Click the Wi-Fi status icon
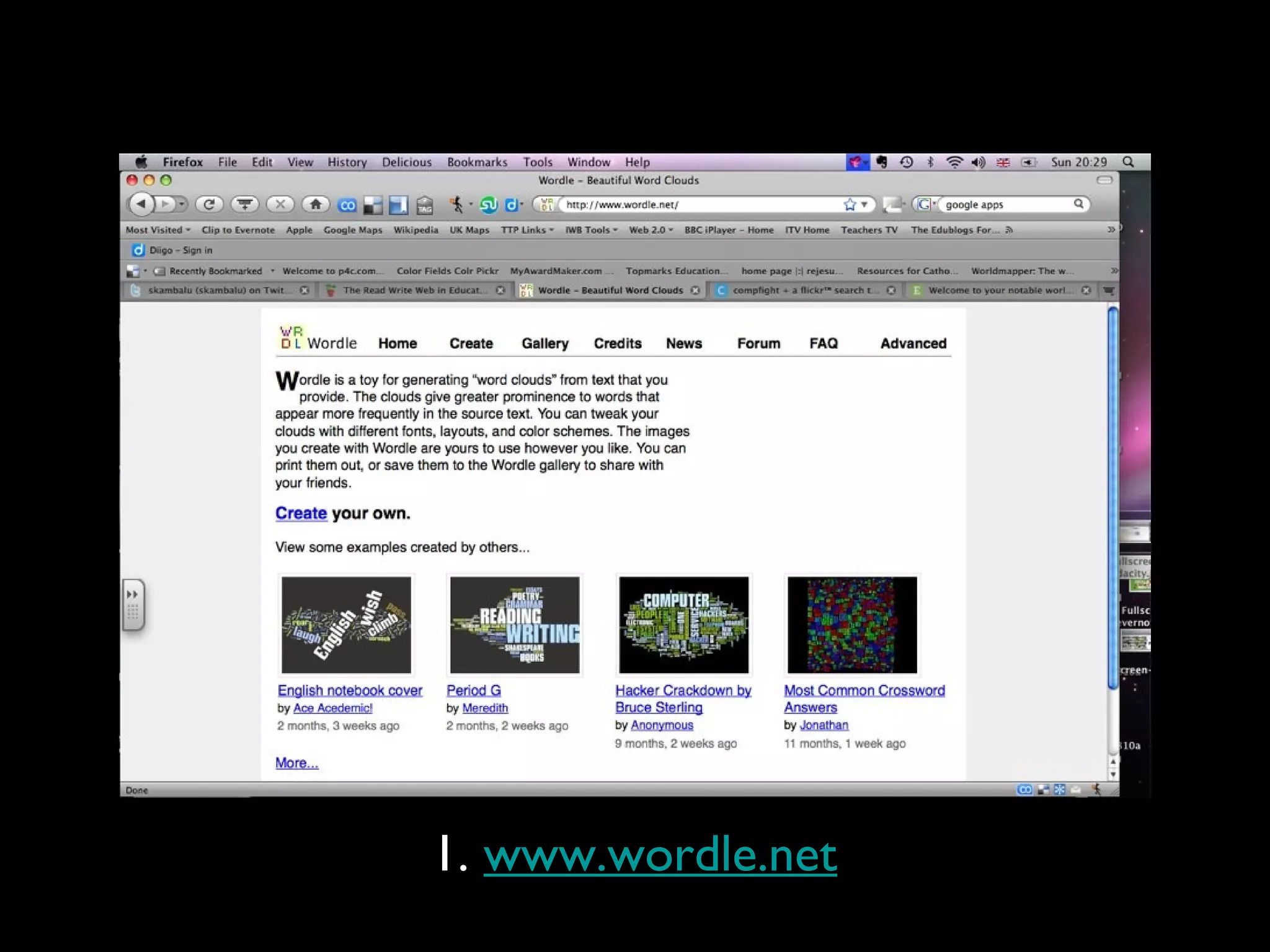Viewport: 1270px width, 952px height. point(954,162)
